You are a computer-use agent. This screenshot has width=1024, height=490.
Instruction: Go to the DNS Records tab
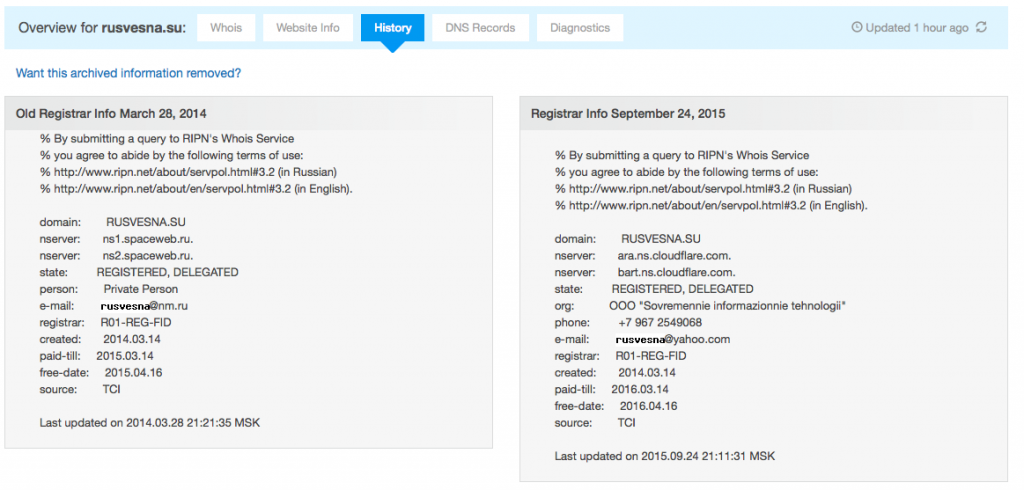point(480,28)
